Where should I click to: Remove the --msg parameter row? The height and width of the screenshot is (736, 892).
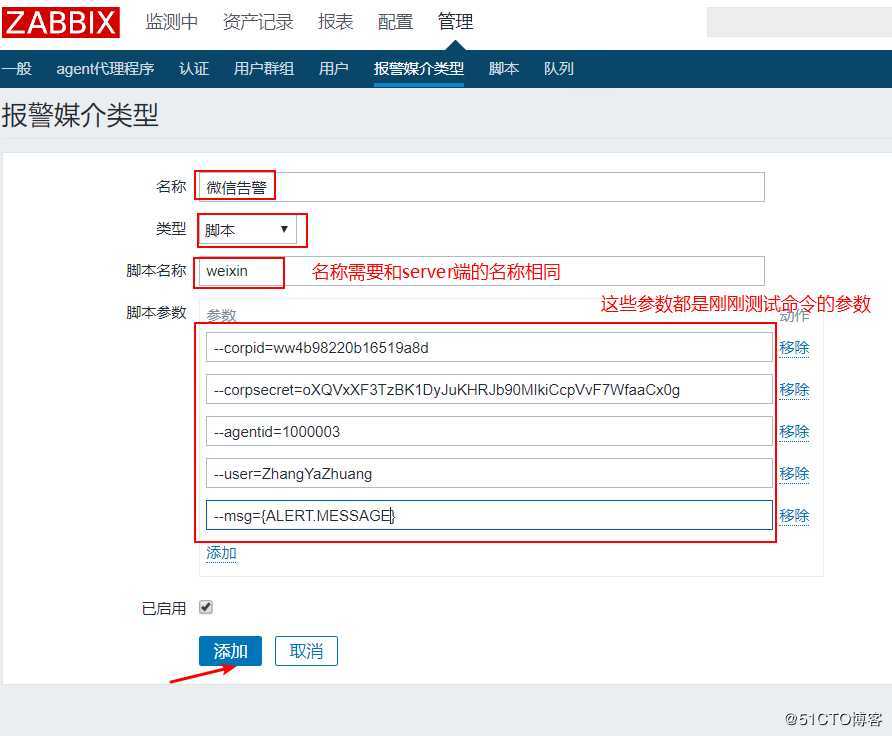point(794,515)
